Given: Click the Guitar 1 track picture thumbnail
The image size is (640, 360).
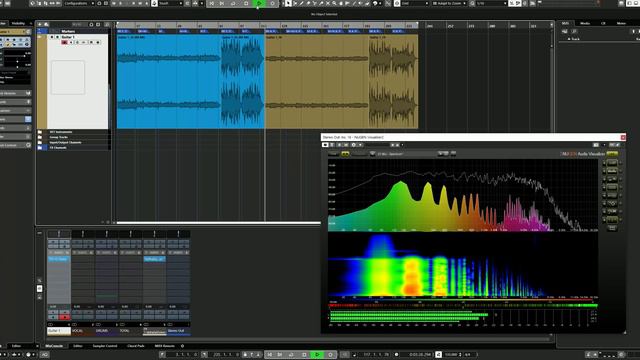Looking at the screenshot, I should coord(68,78).
